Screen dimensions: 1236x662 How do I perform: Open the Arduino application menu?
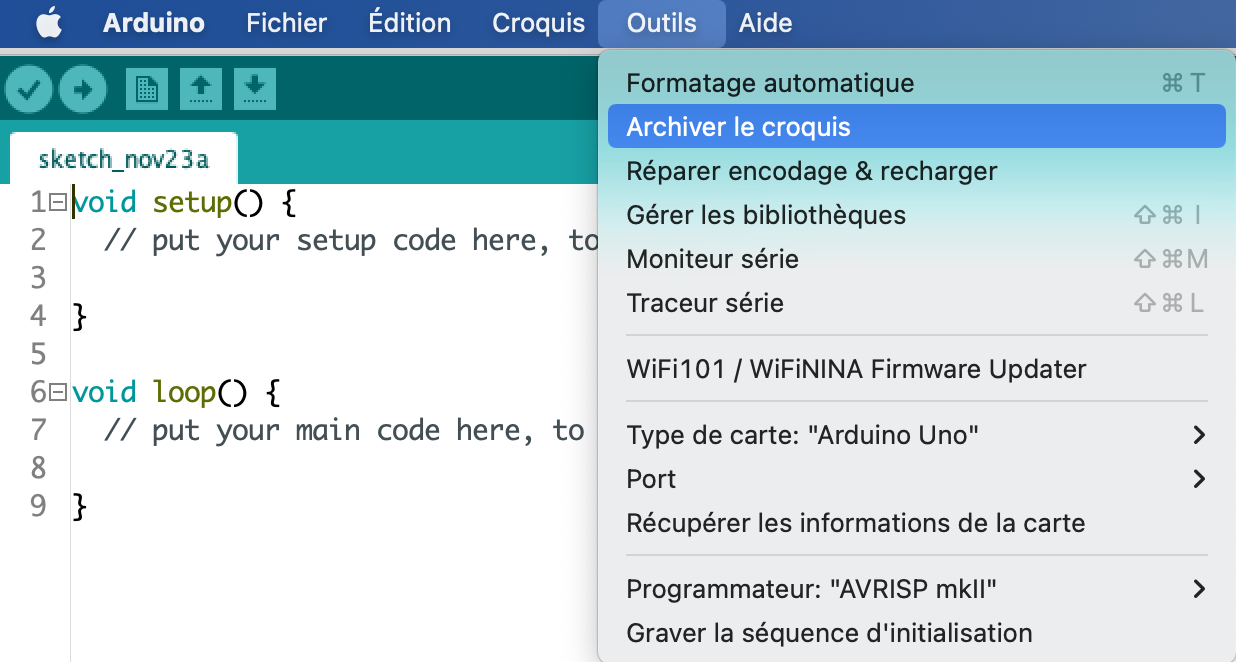(x=154, y=23)
